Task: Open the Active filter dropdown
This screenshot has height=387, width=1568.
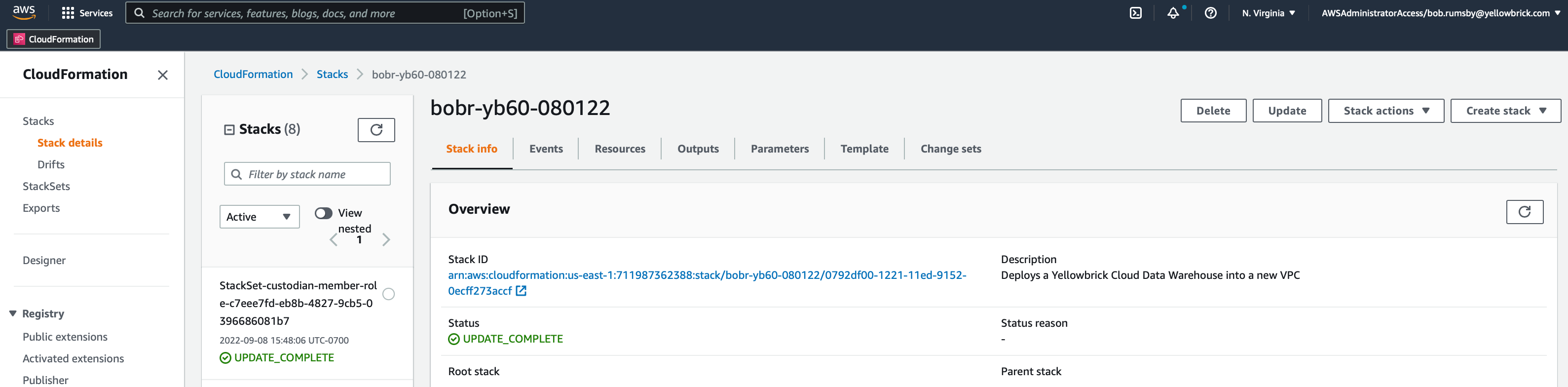Action: point(260,216)
